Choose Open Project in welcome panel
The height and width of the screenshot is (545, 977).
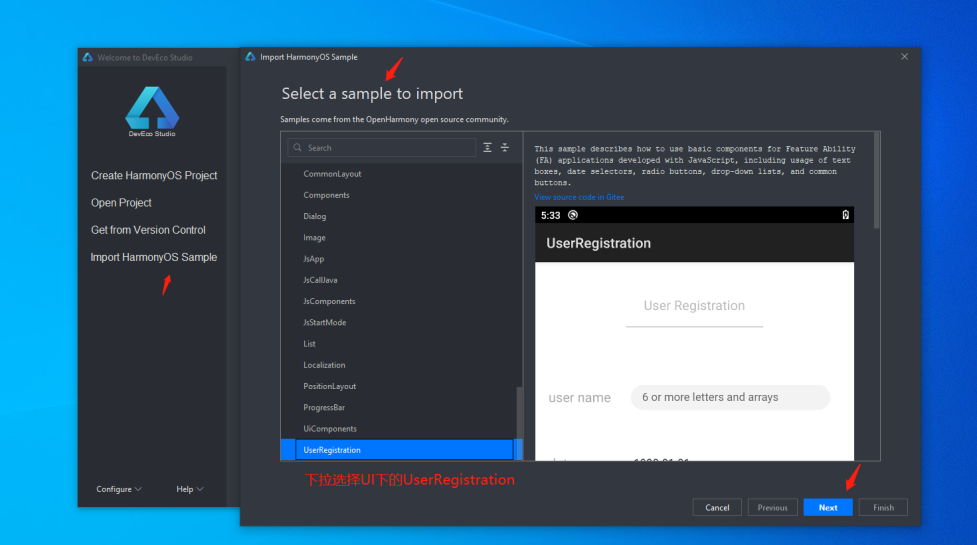[121, 203]
